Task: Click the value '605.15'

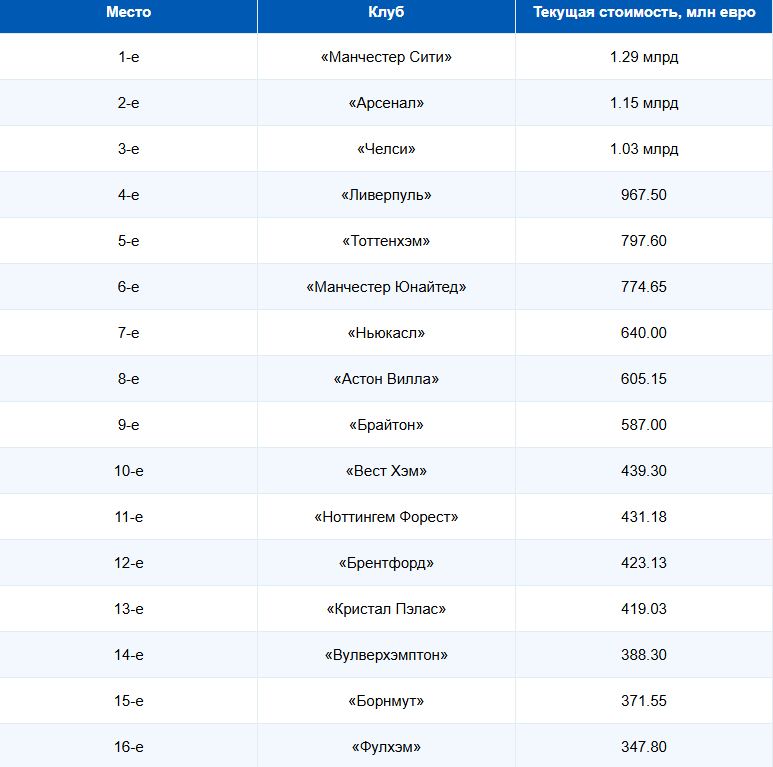Action: (x=643, y=379)
